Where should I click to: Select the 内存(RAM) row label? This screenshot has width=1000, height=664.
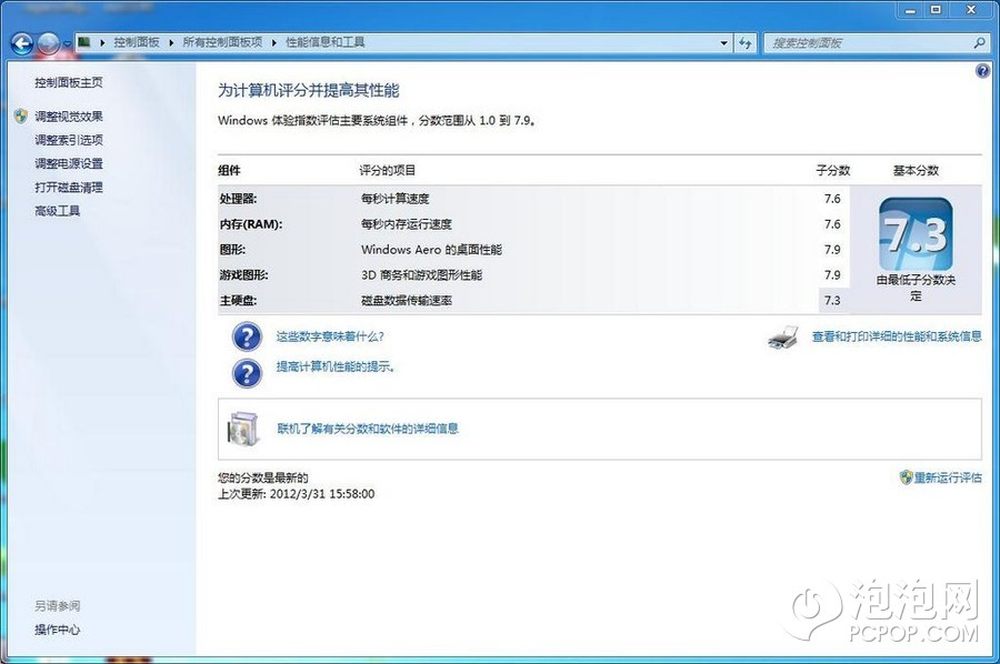tap(251, 224)
